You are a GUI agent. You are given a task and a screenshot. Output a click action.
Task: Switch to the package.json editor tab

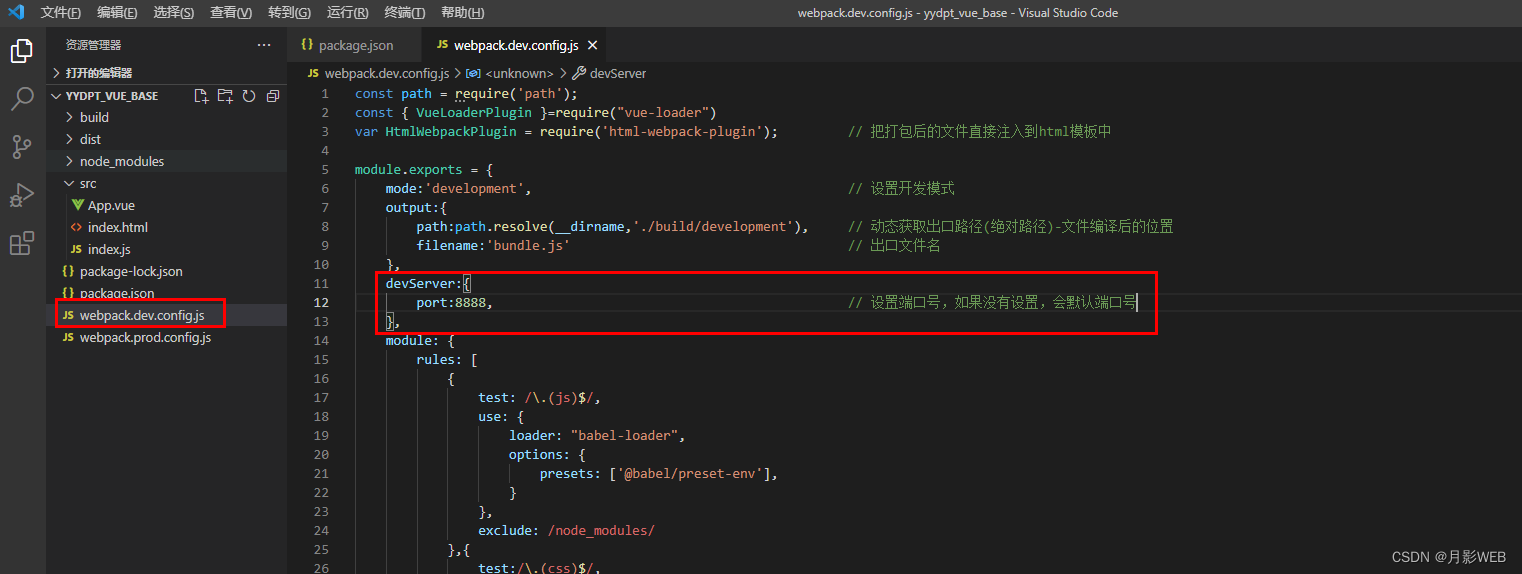click(x=355, y=45)
